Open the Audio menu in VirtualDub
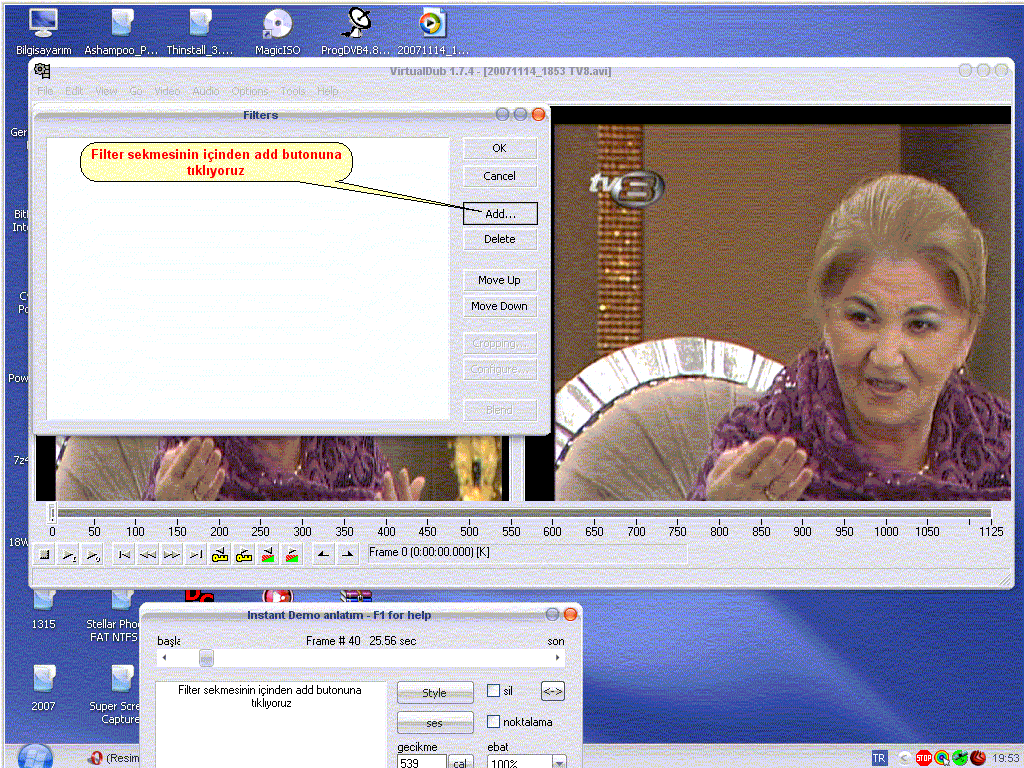The image size is (1024, 768). tap(206, 91)
